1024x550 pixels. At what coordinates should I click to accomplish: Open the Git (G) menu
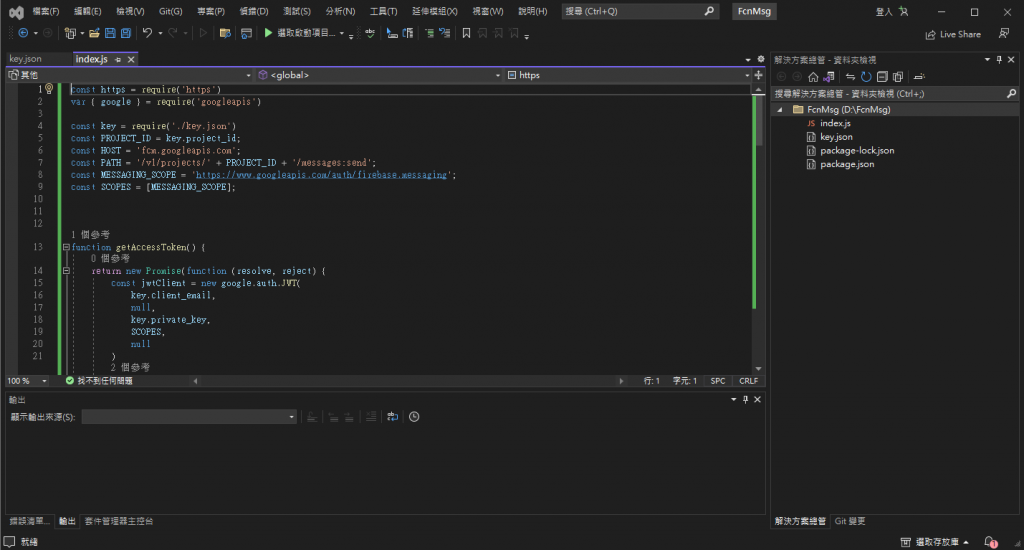(x=170, y=11)
